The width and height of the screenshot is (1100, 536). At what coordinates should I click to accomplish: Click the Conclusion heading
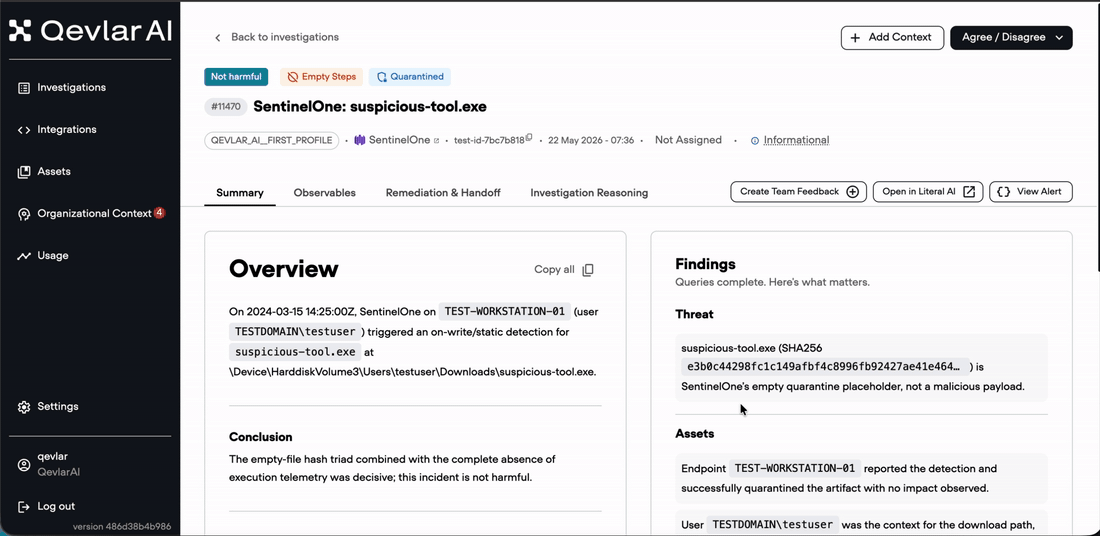[261, 437]
